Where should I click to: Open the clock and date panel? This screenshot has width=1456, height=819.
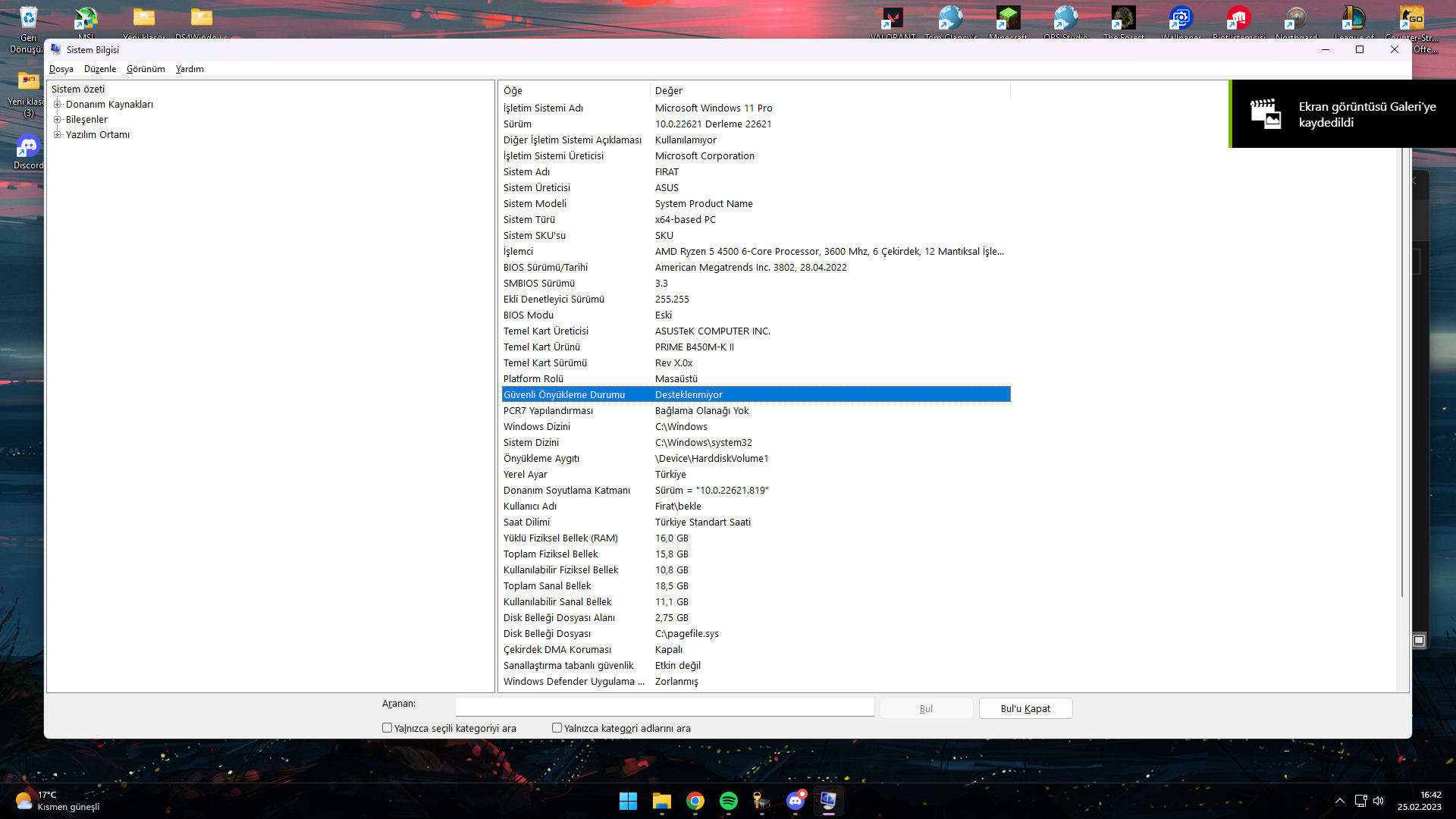point(1420,801)
